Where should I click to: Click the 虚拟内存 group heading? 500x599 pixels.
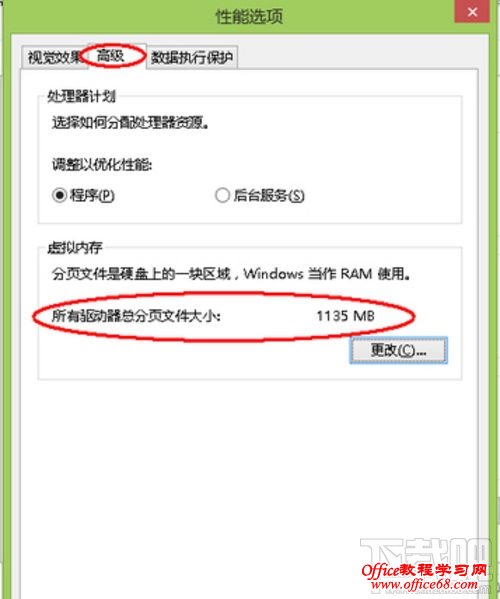click(x=75, y=248)
